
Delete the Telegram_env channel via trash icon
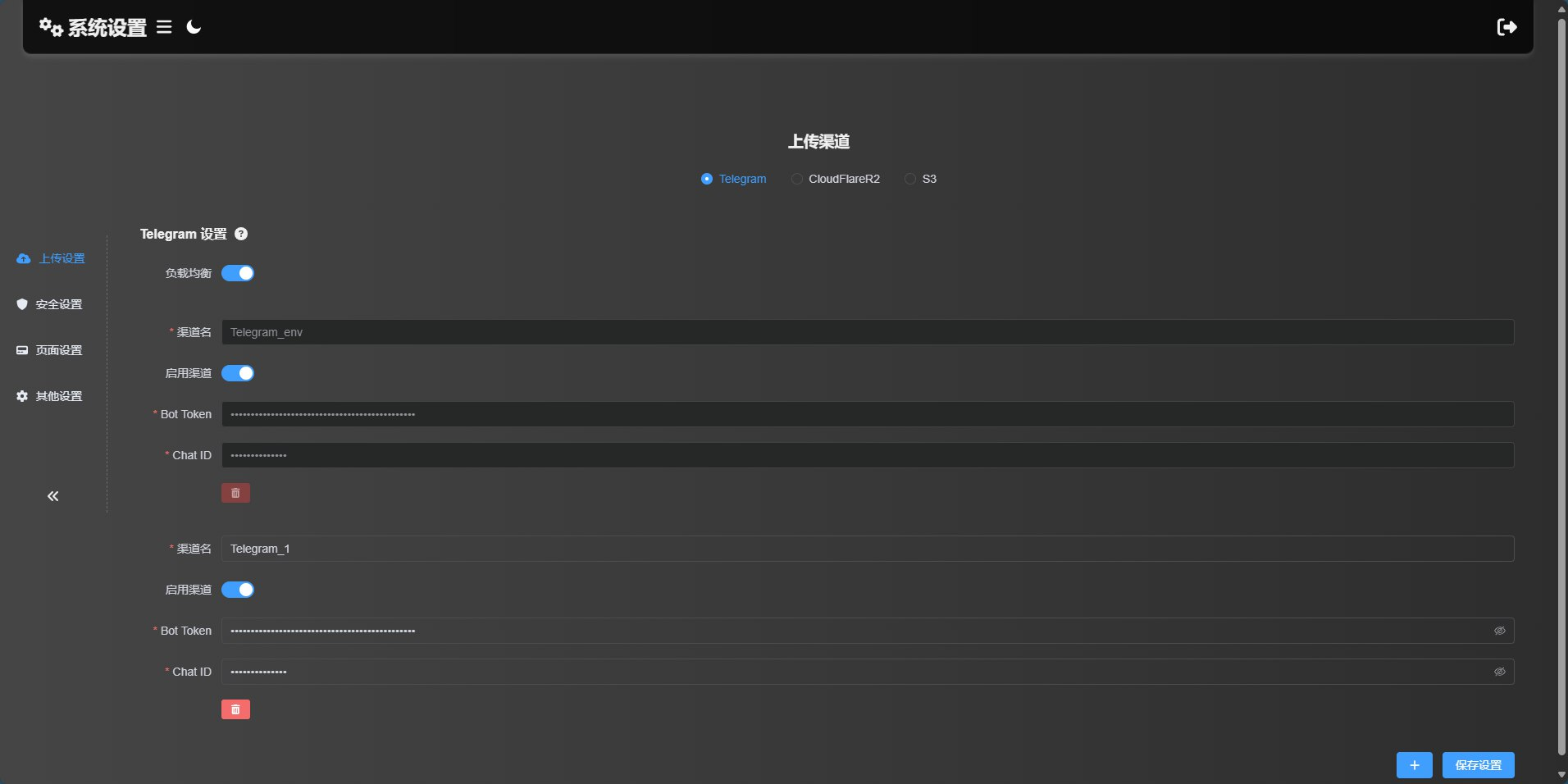pos(235,493)
